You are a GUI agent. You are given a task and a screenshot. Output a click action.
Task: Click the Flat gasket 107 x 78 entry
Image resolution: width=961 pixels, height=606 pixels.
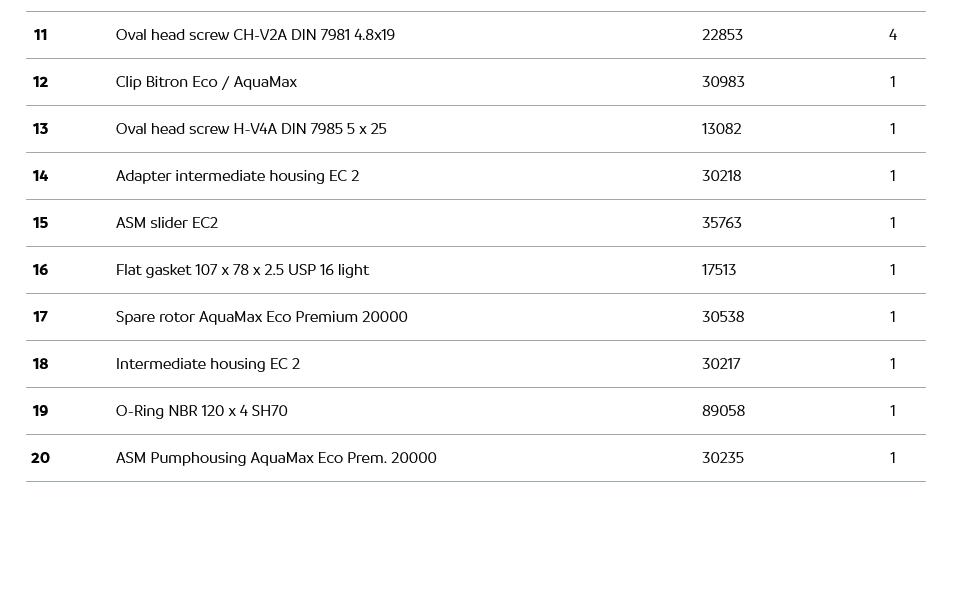click(x=242, y=270)
